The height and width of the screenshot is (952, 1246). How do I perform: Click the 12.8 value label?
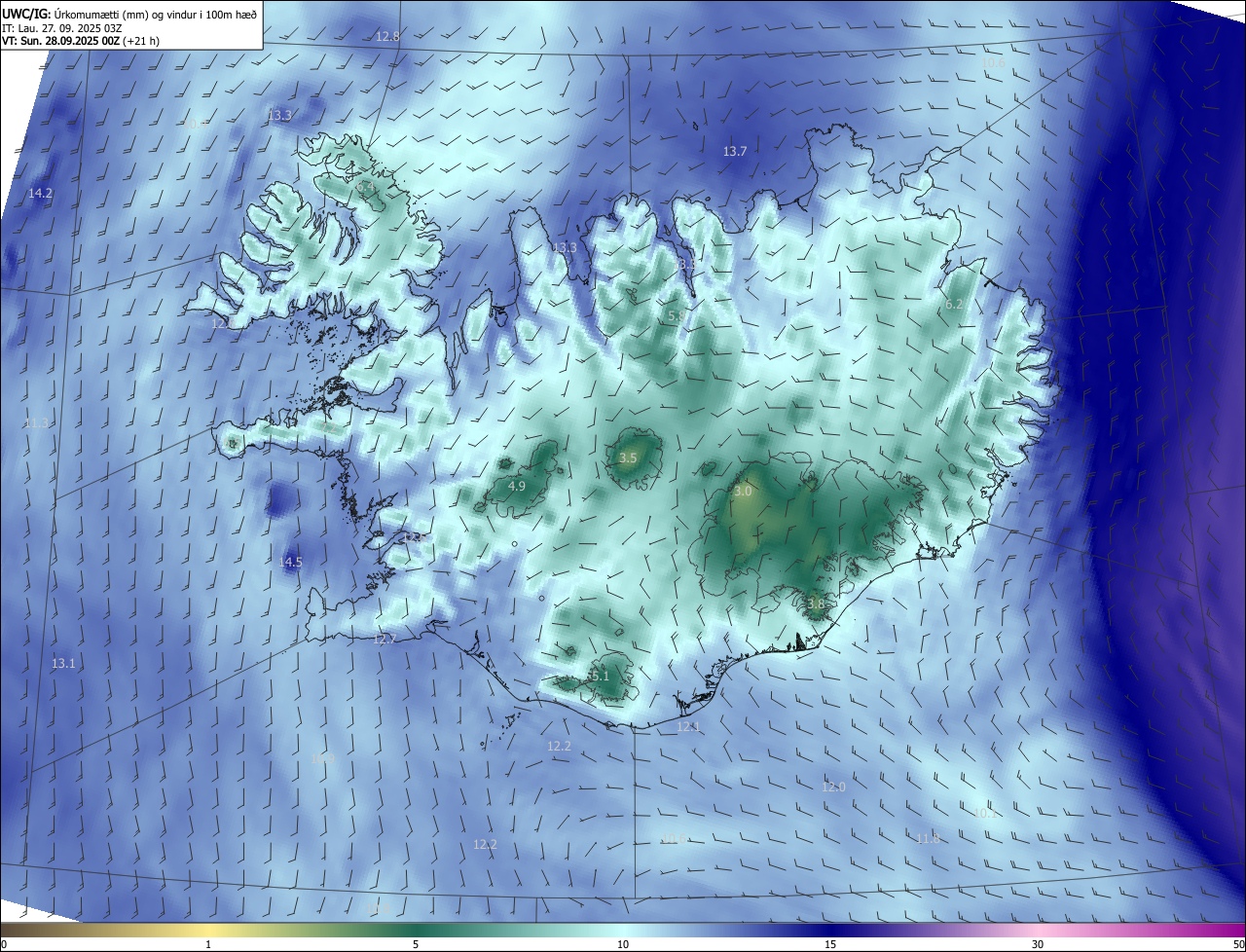click(x=387, y=36)
